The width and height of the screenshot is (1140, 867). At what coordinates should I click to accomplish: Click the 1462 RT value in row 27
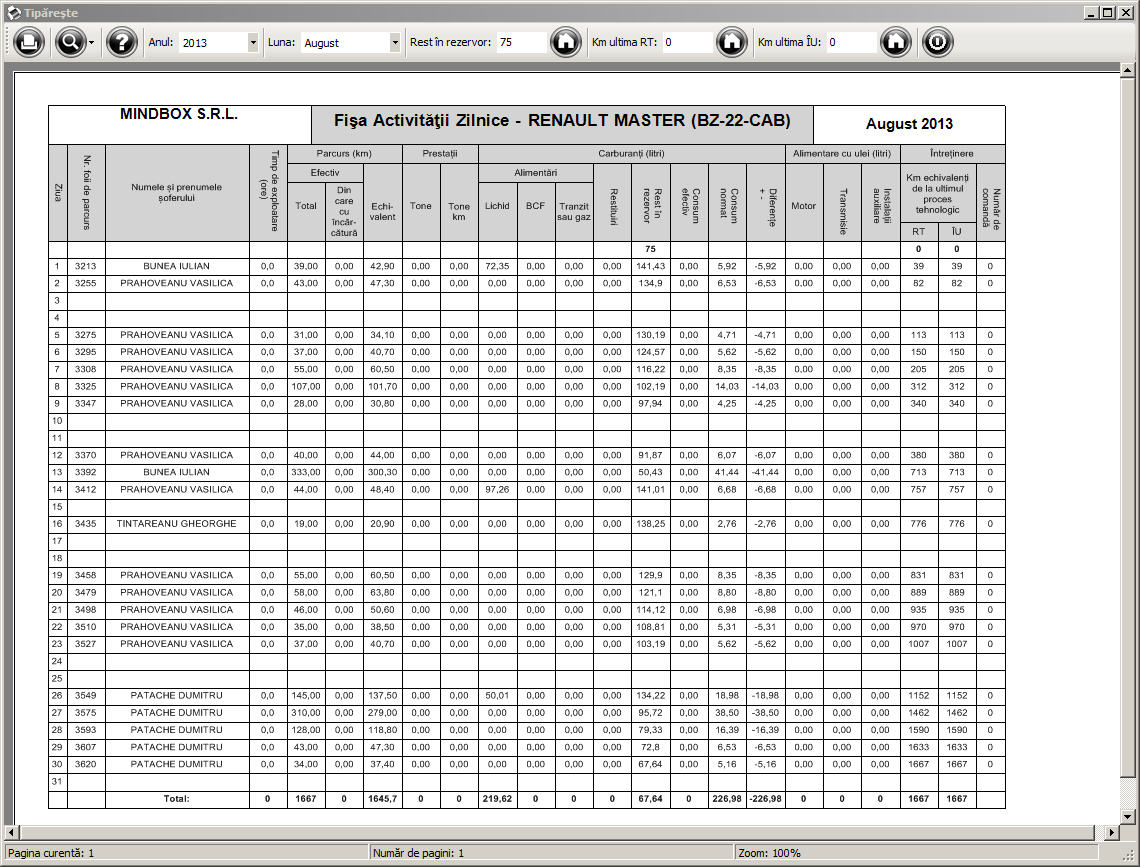[918, 713]
